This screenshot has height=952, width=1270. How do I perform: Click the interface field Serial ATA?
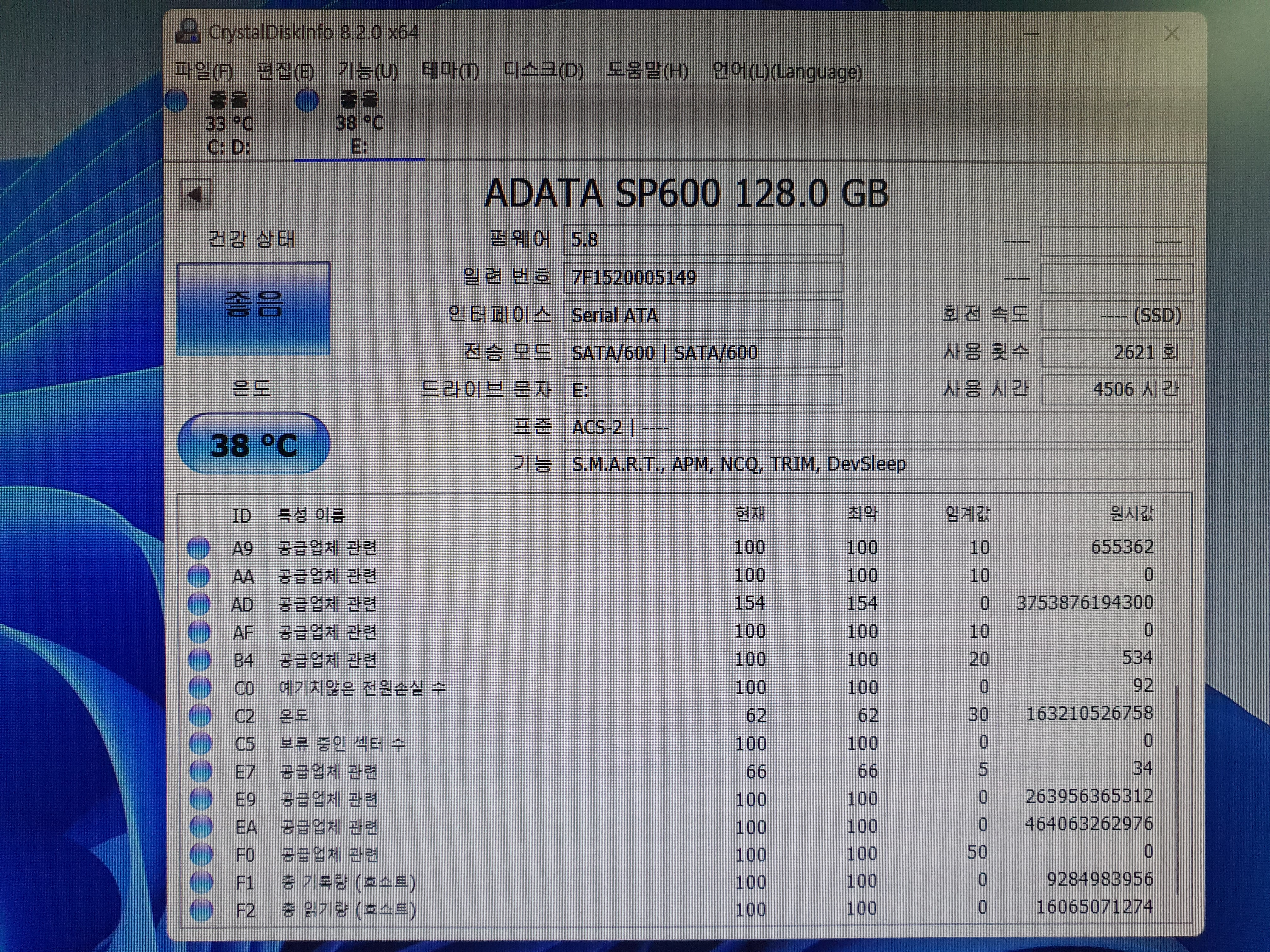click(703, 315)
